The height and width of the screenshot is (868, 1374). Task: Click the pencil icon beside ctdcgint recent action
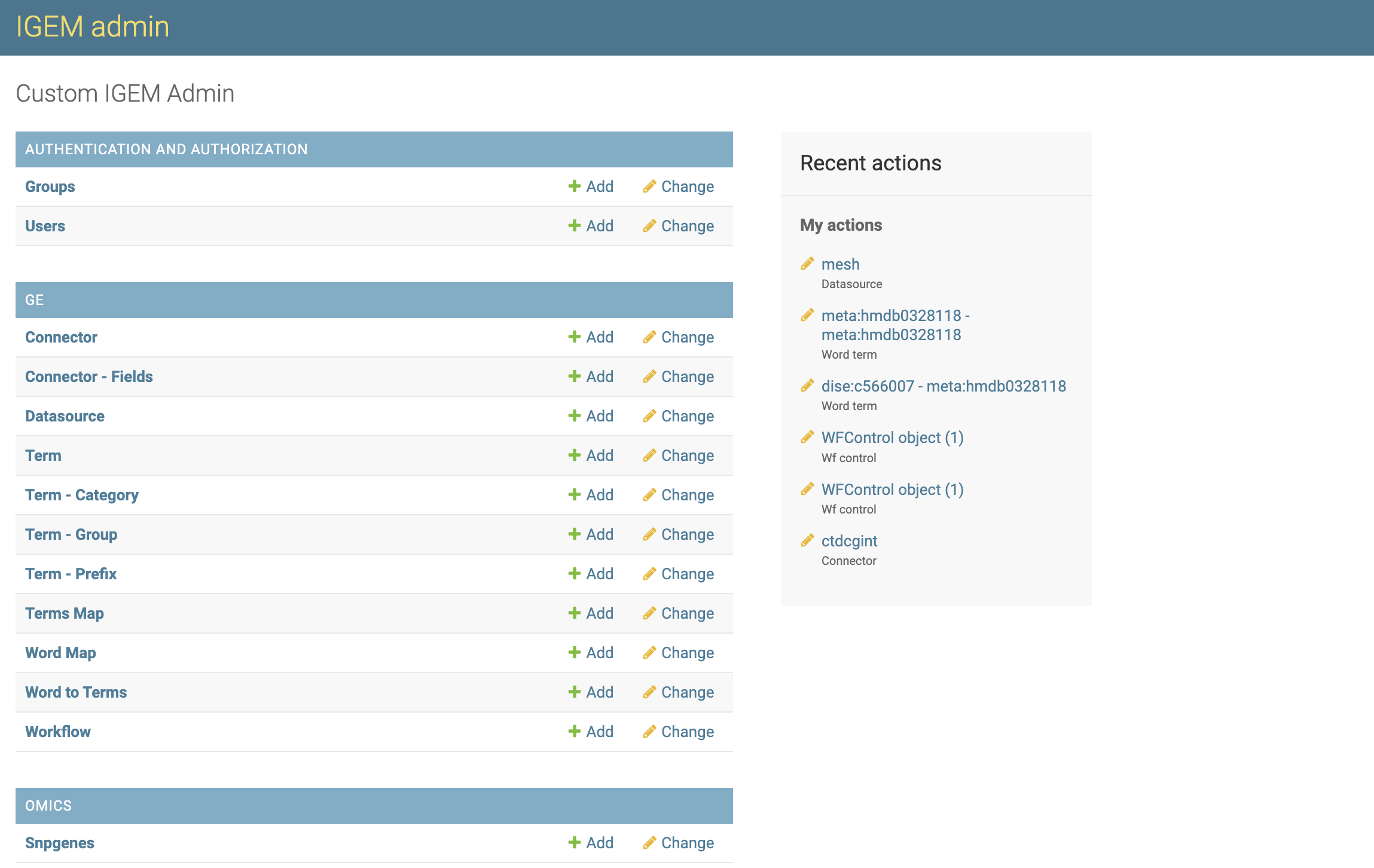point(807,540)
